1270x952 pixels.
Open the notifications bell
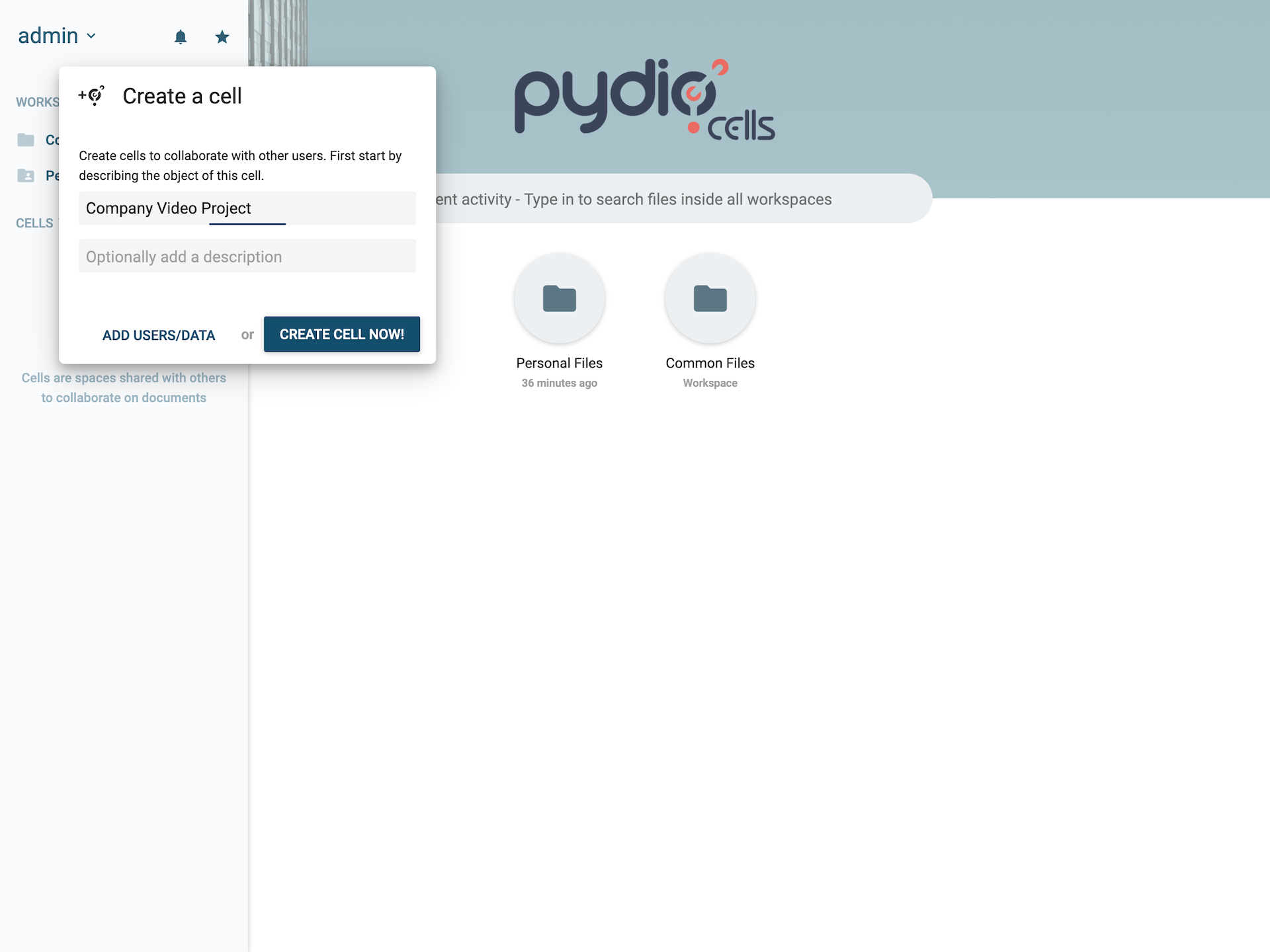181,37
